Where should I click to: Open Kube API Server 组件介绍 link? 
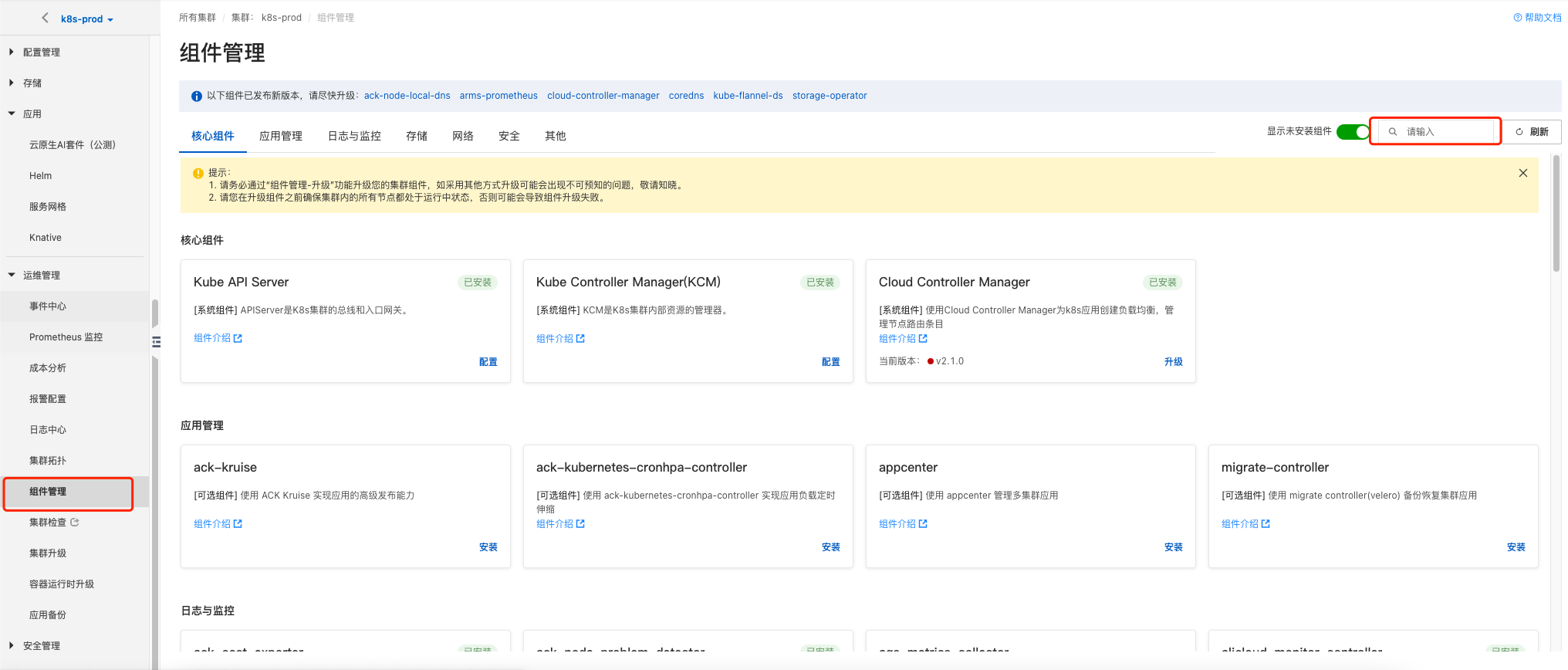[x=218, y=338]
